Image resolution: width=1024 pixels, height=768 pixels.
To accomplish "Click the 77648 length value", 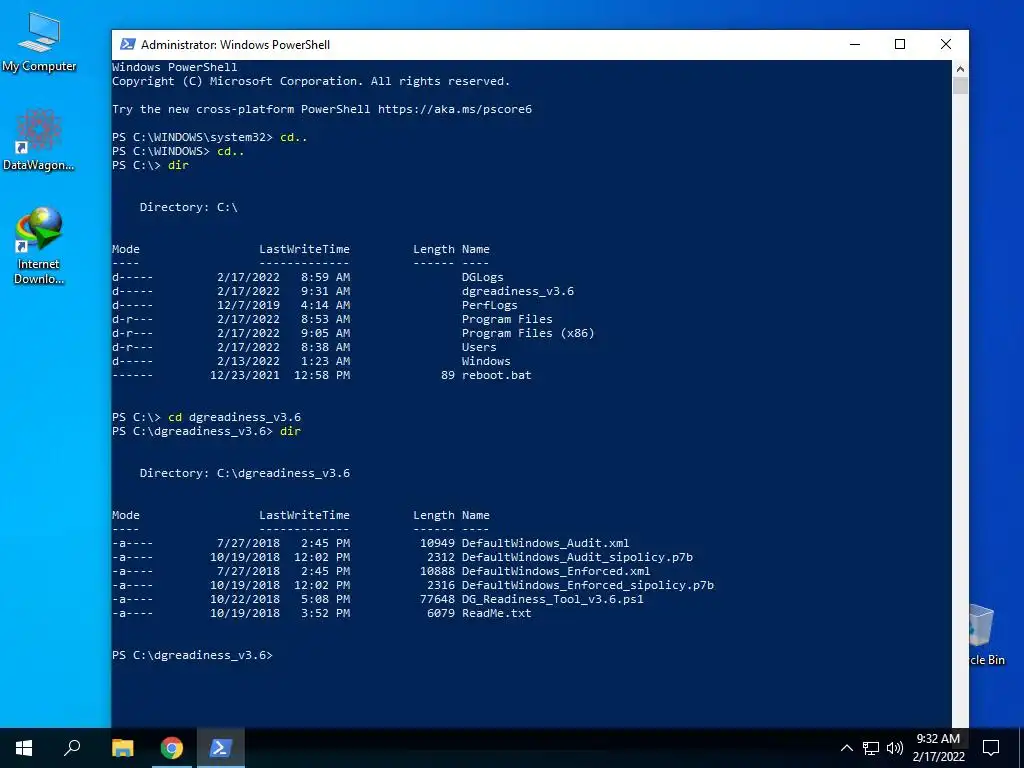I will (x=438, y=600).
